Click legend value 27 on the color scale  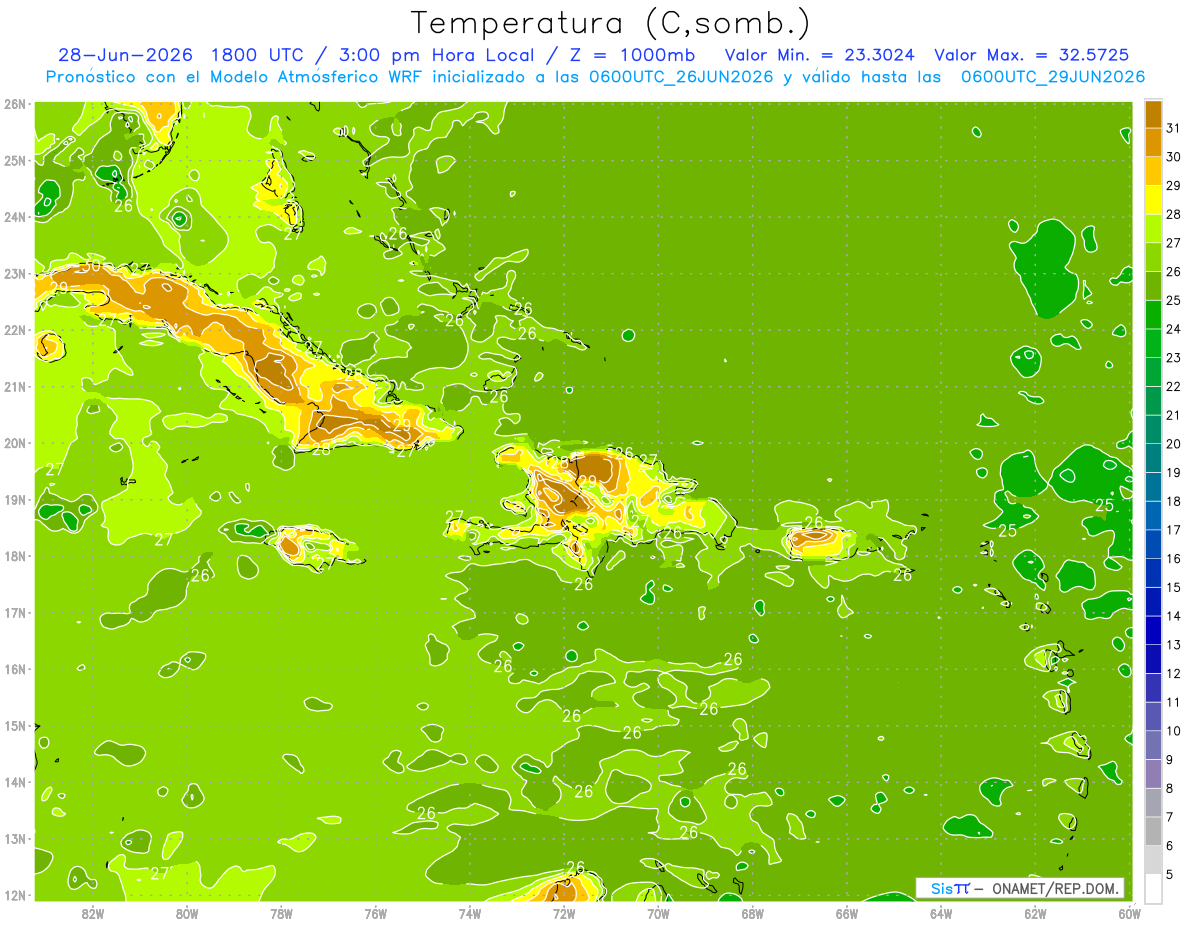tap(1174, 243)
